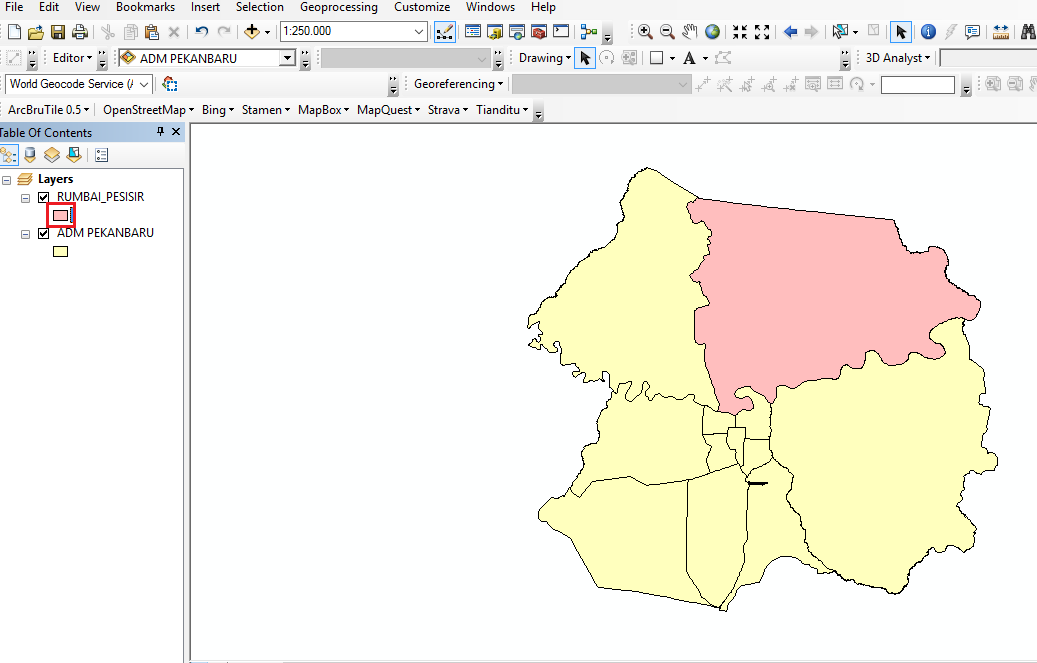Screen dimensions: 1037x663
Task: Switch Table Of Contents to List By Source
Action: [x=29, y=154]
